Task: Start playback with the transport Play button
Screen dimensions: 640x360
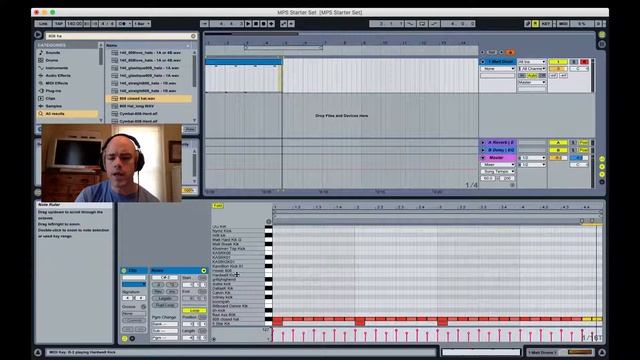Action: click(248, 24)
